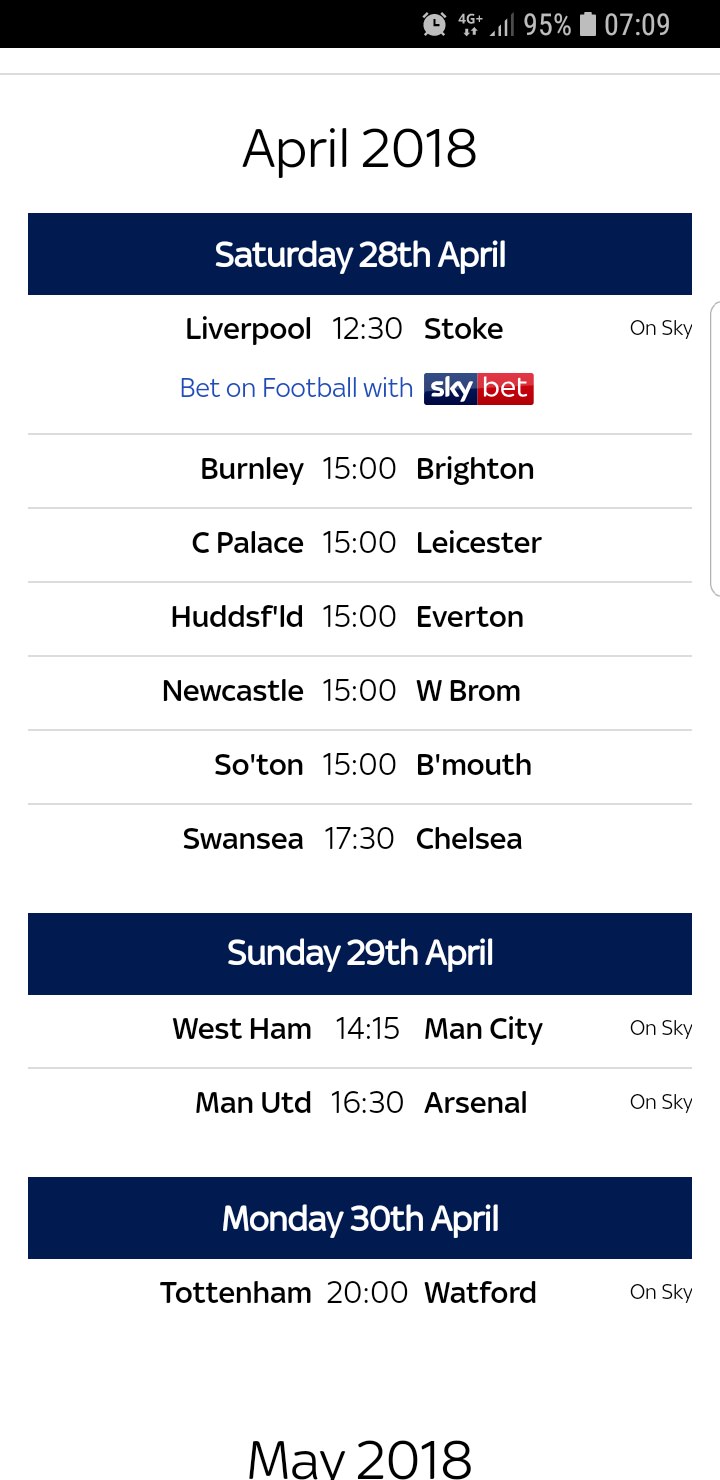
Task: Tap the battery status icon
Action: (x=587, y=24)
